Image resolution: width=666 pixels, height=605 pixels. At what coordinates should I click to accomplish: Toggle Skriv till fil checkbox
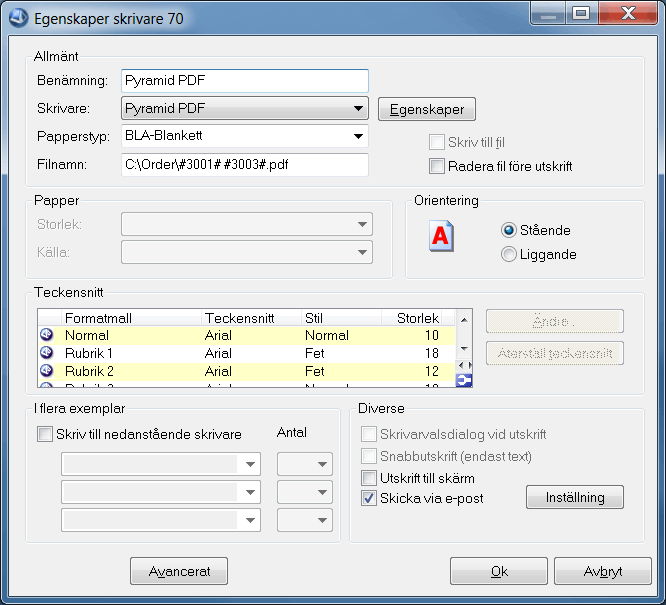(437, 142)
